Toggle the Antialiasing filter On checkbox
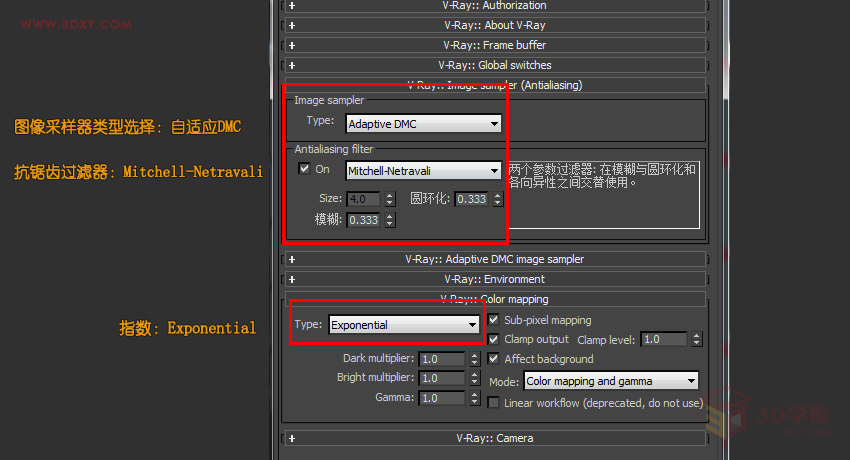This screenshot has height=460, width=850. (304, 169)
